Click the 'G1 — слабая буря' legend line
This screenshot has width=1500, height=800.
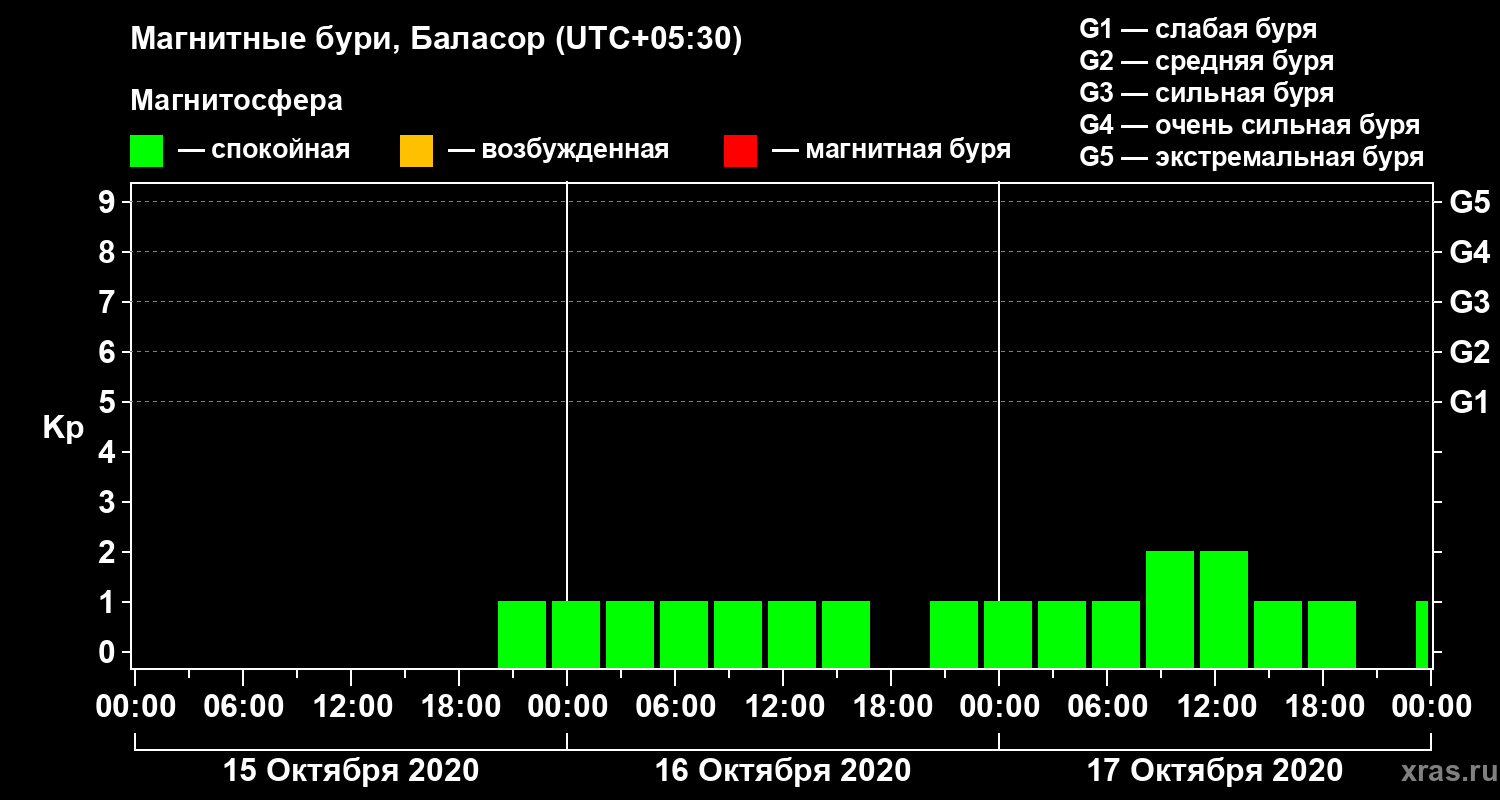[x=1198, y=28]
